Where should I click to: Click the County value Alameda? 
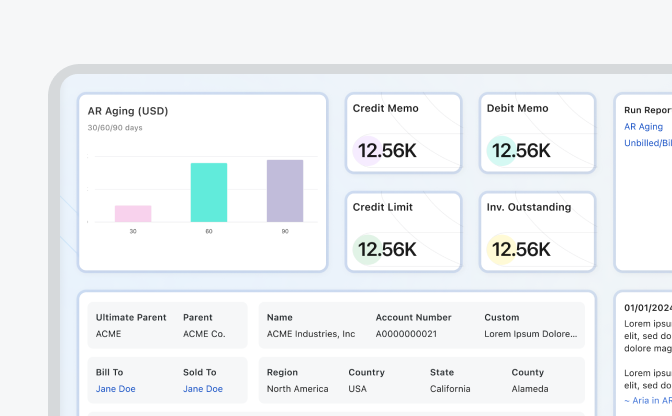529,389
